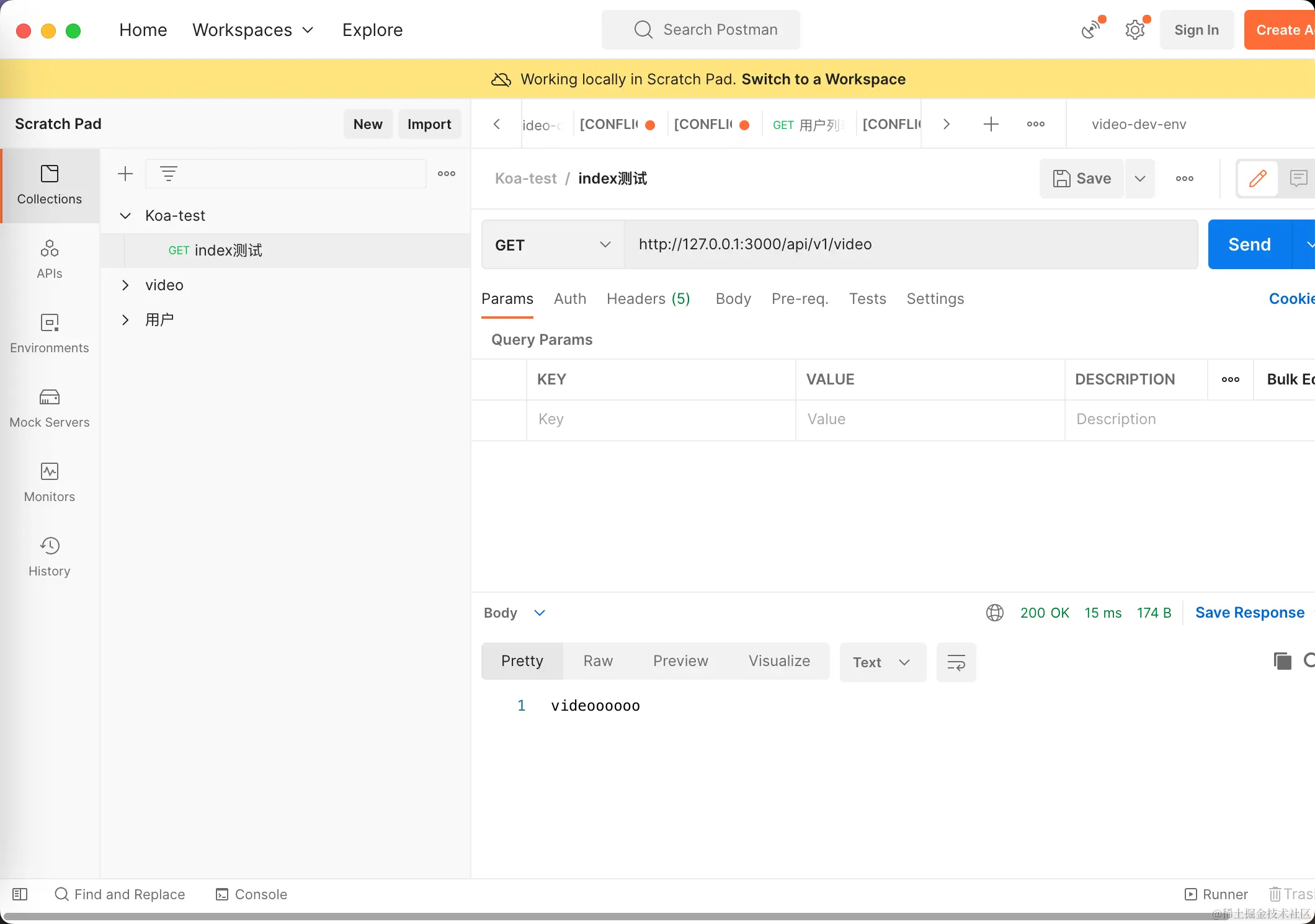
Task: Expand the video collection folder
Action: pyautogui.click(x=125, y=285)
